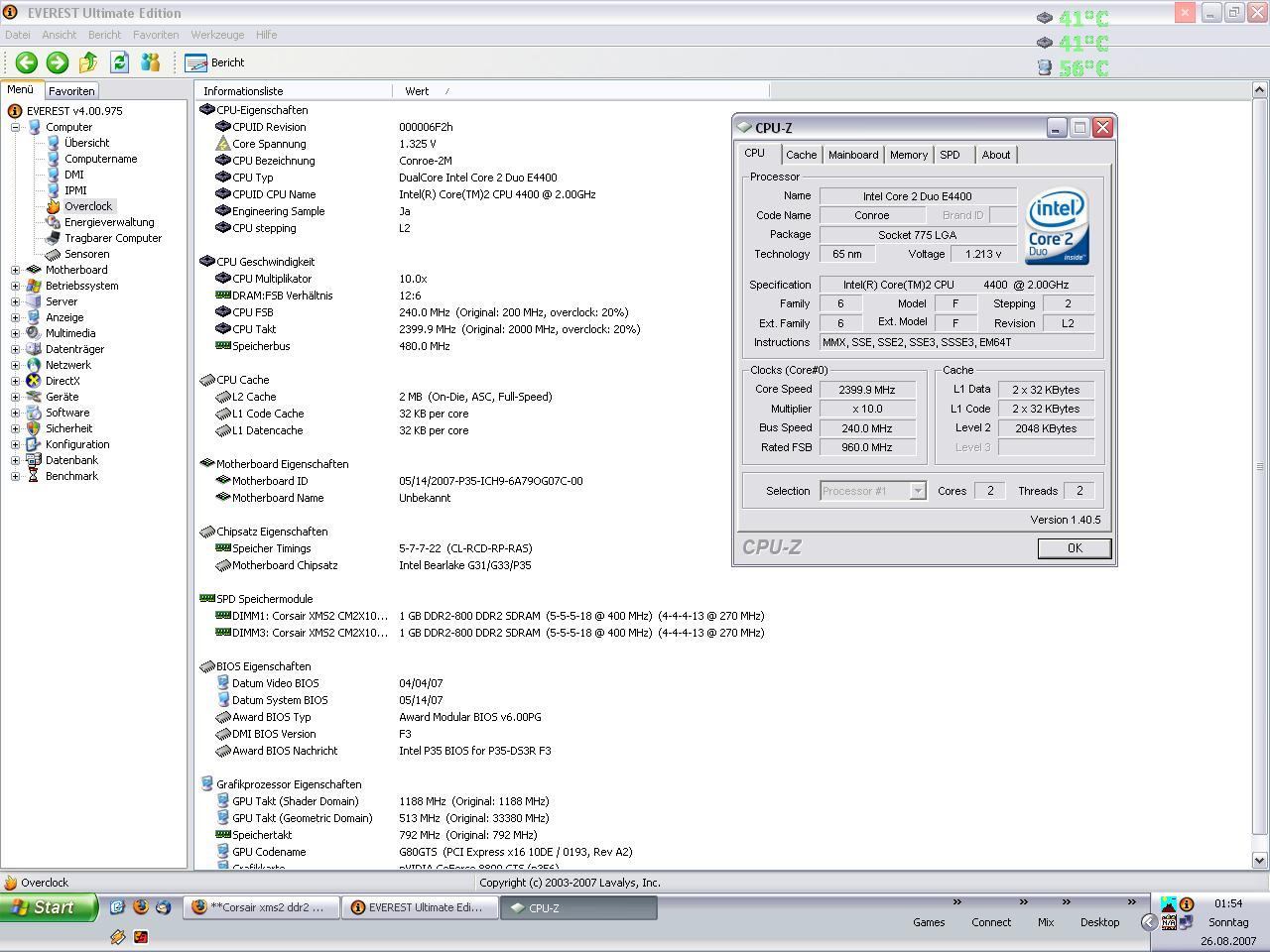The height and width of the screenshot is (952, 1270).
Task: Expand the Multimedia tree node
Action: tap(15, 333)
